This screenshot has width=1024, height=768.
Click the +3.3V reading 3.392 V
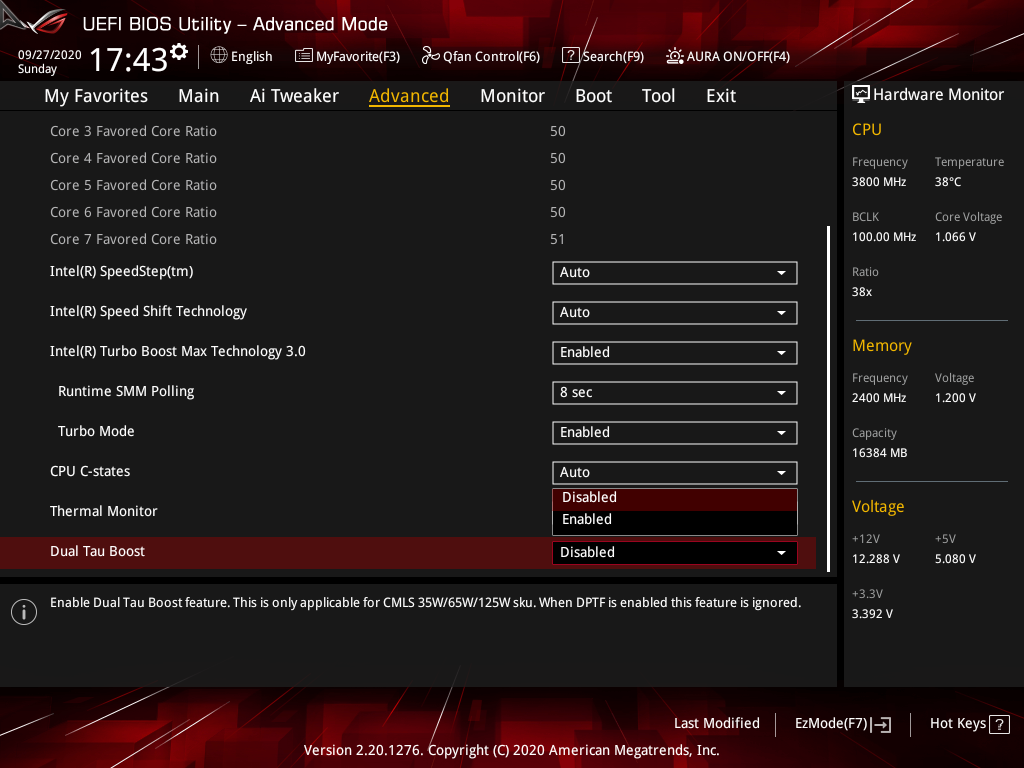(872, 614)
